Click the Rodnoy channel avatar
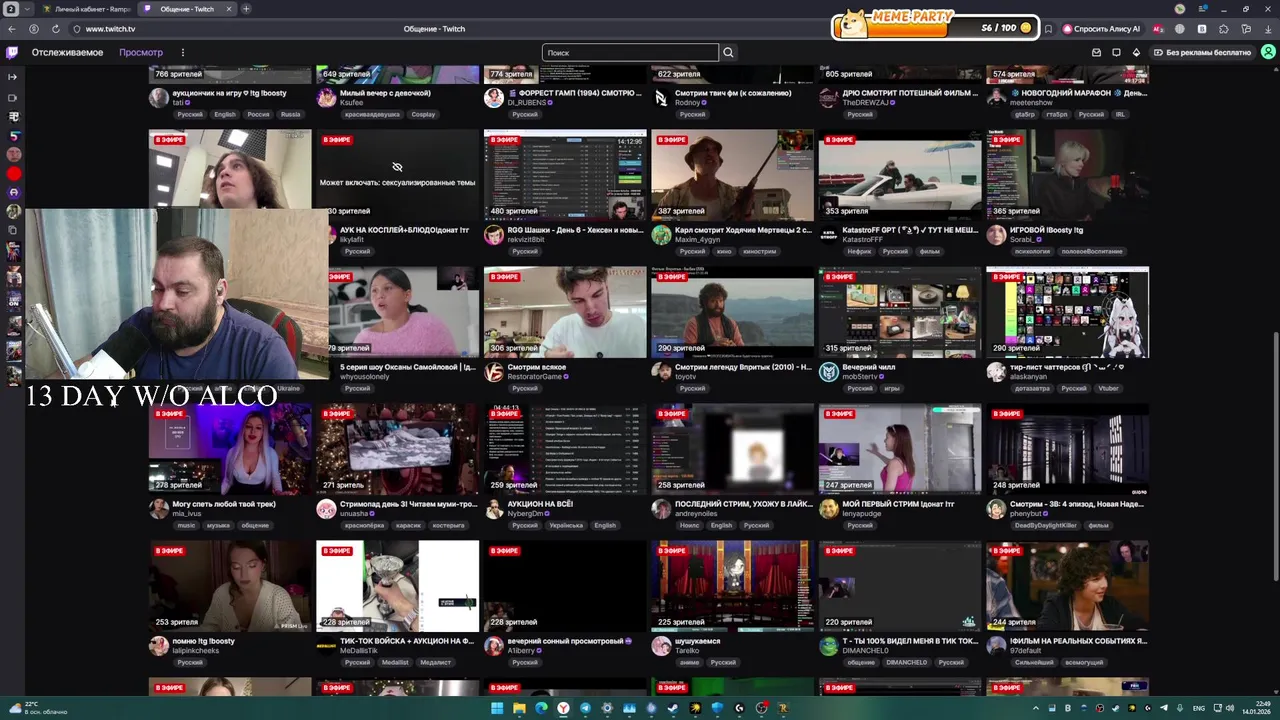This screenshot has width=1280, height=720. (x=660, y=97)
